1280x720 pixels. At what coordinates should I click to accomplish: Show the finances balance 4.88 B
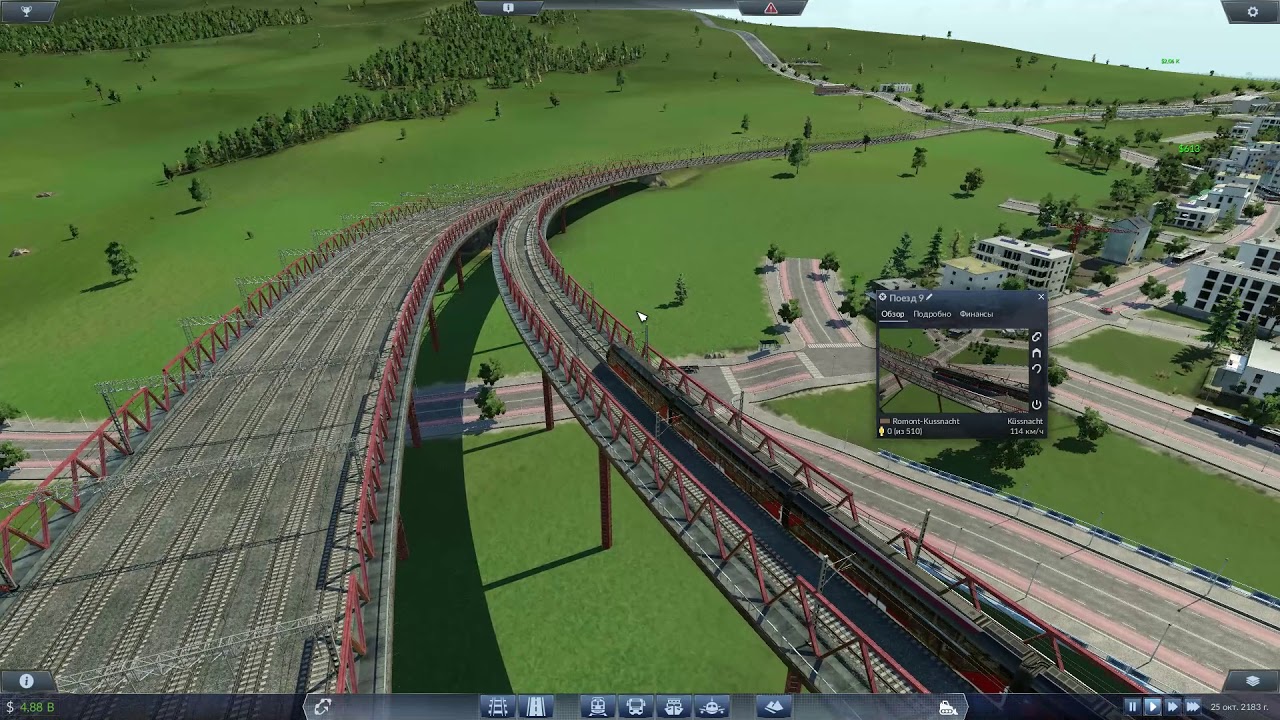(30, 707)
